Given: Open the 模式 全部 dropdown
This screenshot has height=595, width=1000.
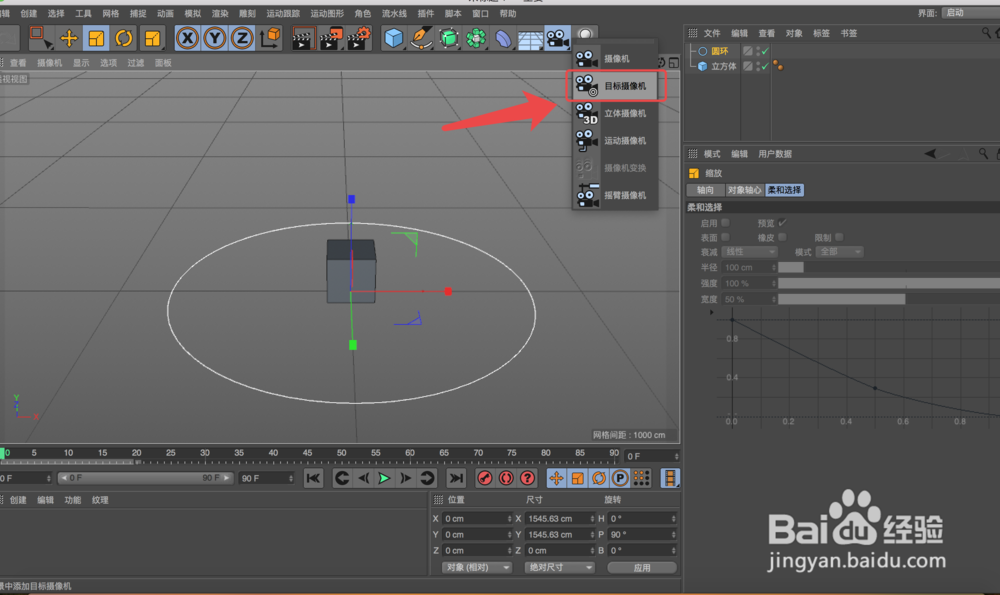Looking at the screenshot, I should (x=840, y=252).
